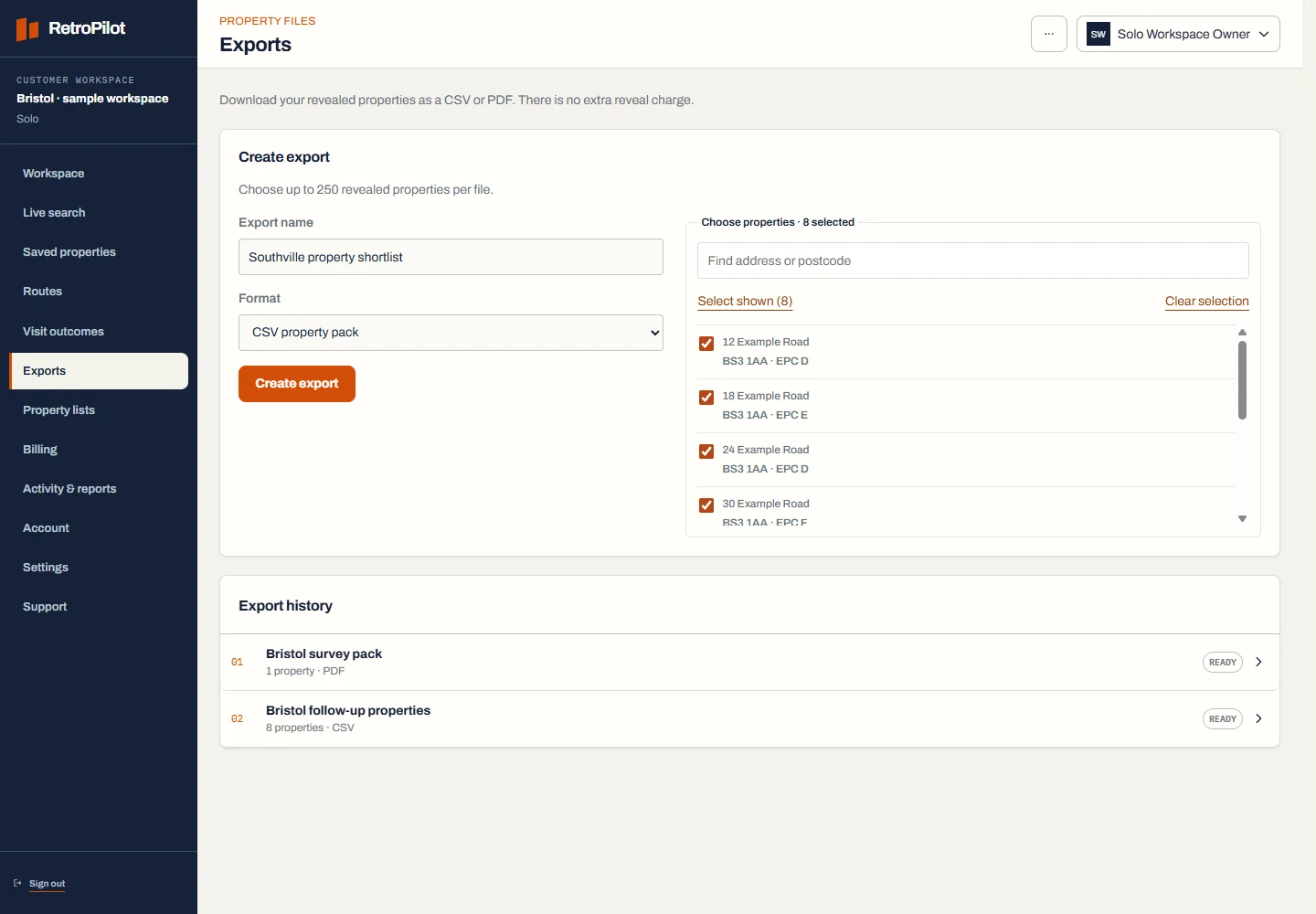This screenshot has height=914, width=1316.
Task: Click the Sign out link
Action: pos(47,884)
